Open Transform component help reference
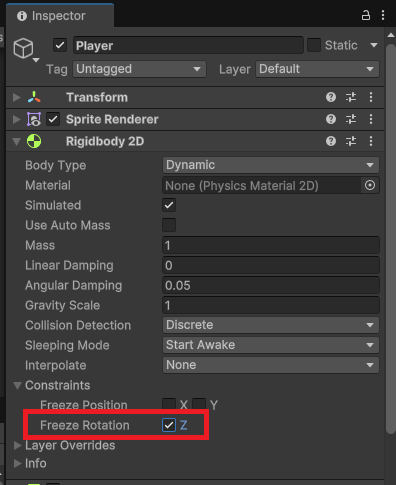The image size is (396, 485). [x=331, y=97]
